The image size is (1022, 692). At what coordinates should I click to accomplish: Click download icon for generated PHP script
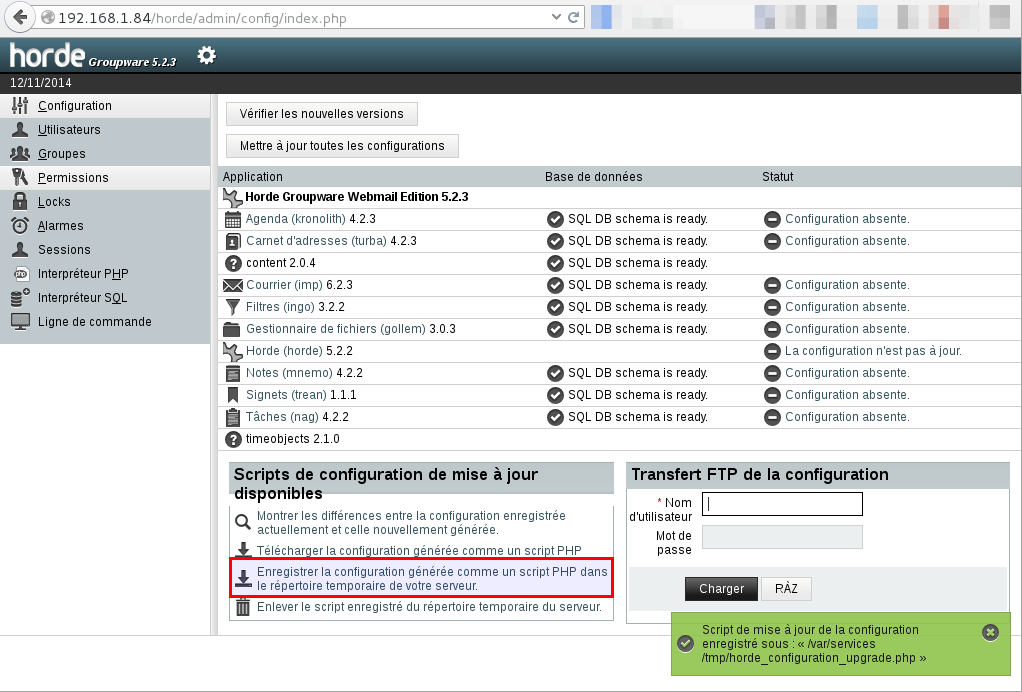[x=243, y=550]
